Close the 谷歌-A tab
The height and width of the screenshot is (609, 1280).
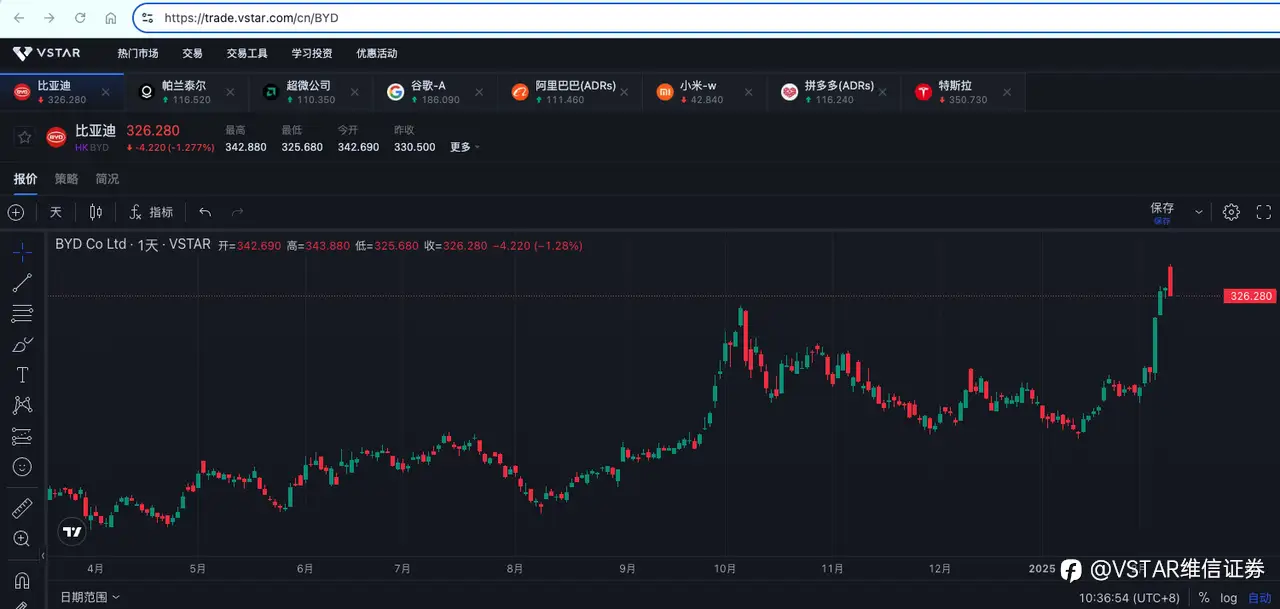[480, 92]
